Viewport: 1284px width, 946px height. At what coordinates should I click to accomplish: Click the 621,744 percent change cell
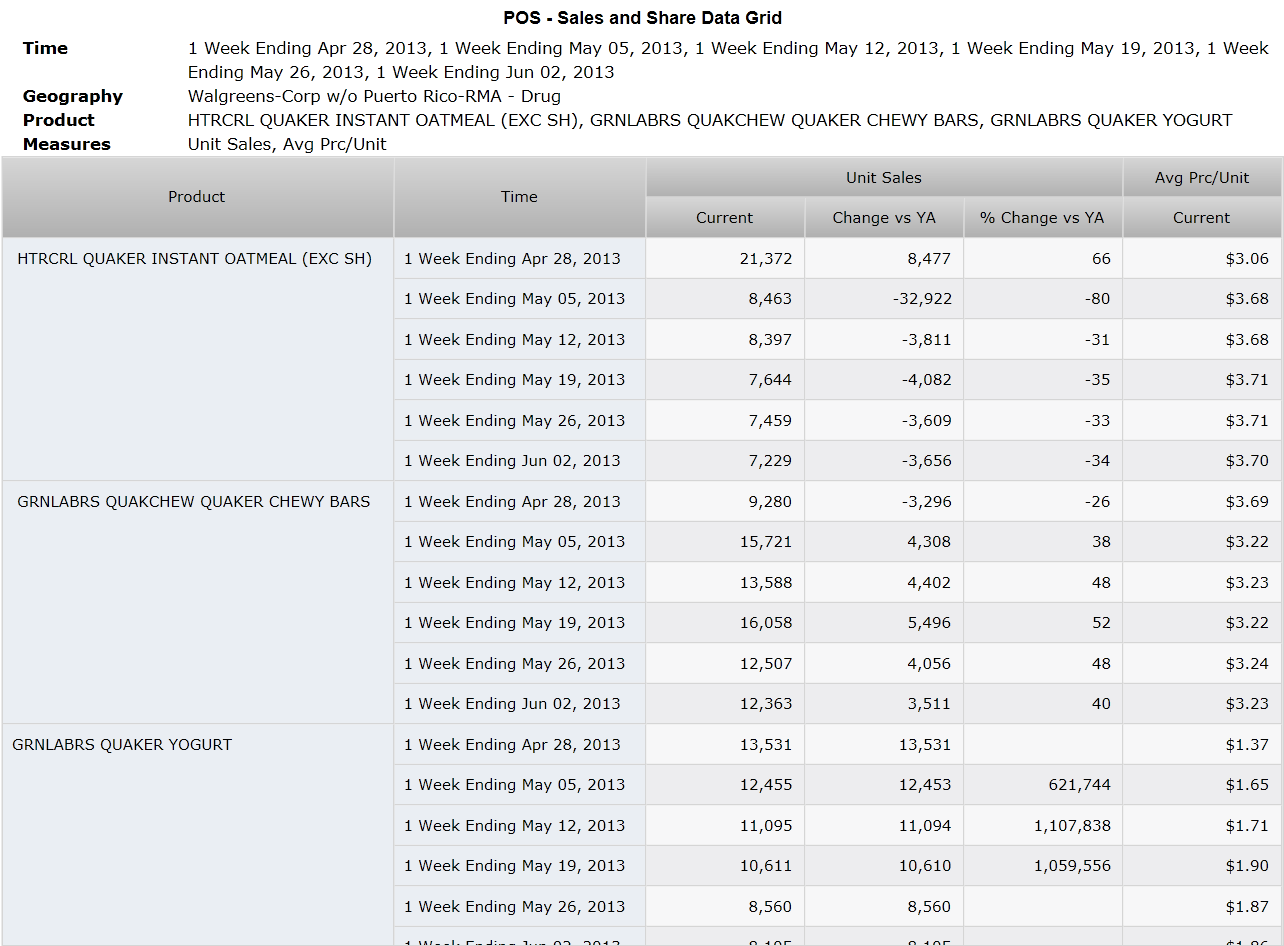pos(1043,785)
